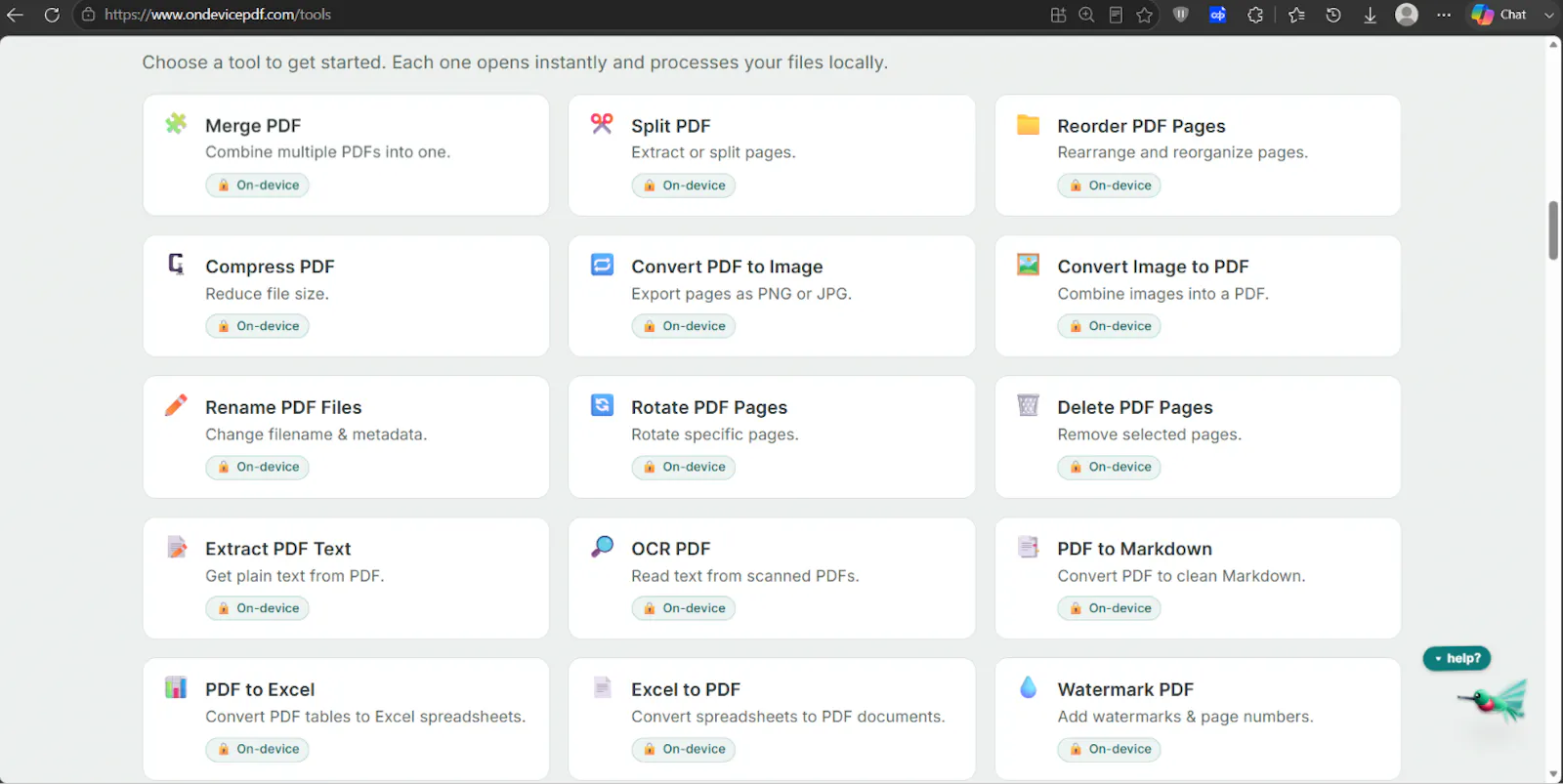Open the Compress PDF tool title
Screen dimensions: 1563x784
pyautogui.click(x=270, y=267)
